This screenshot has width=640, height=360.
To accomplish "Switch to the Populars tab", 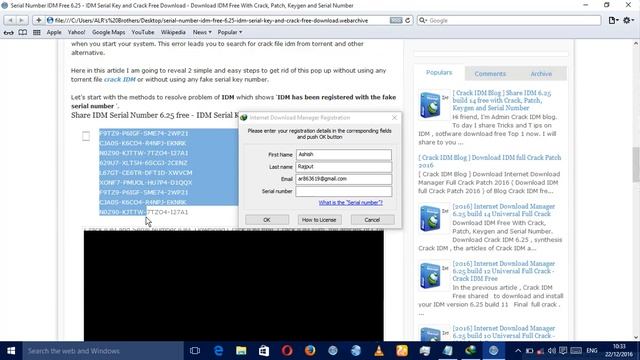I will 439,72.
